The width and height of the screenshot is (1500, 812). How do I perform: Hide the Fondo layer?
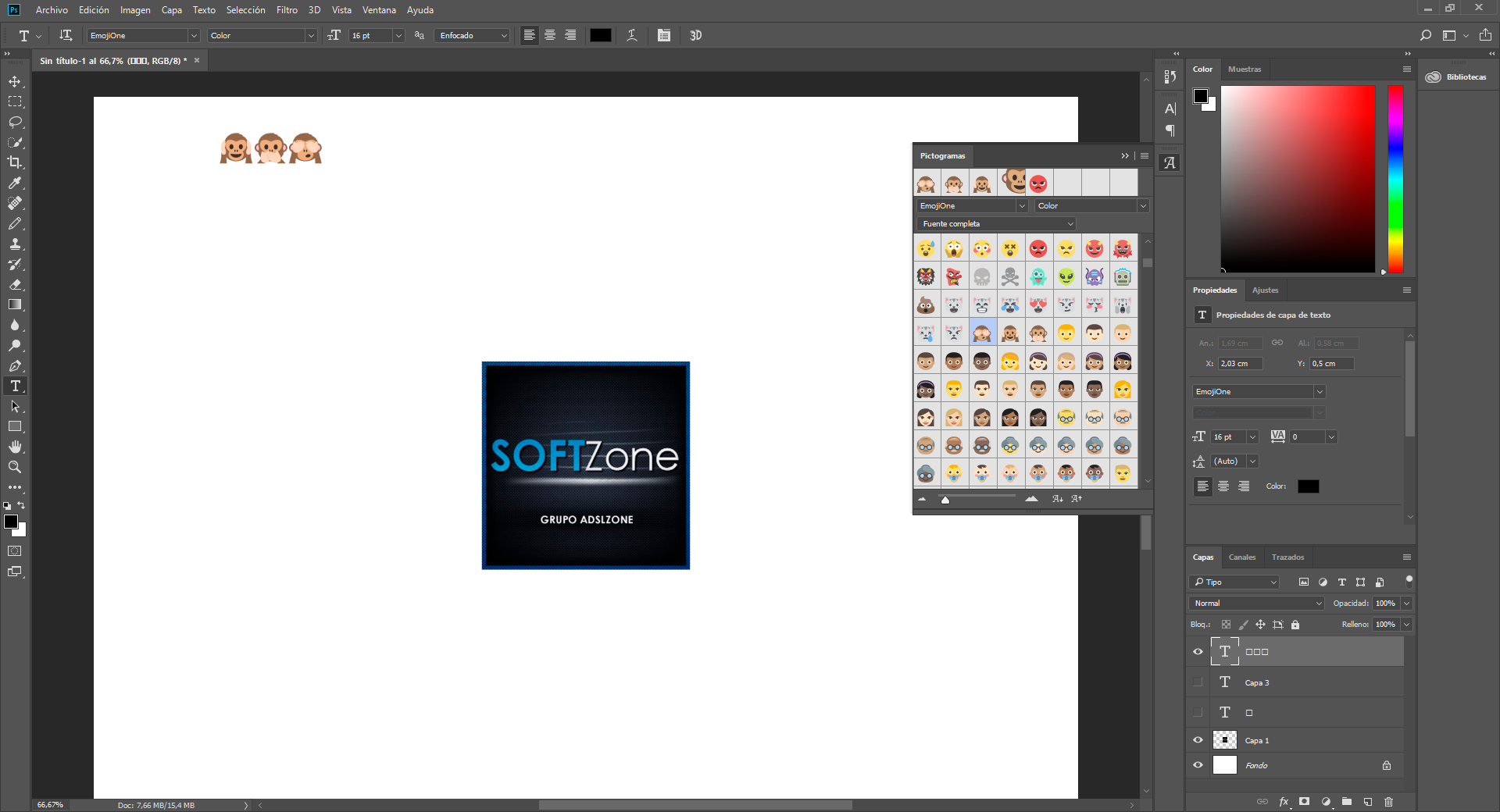(1198, 765)
